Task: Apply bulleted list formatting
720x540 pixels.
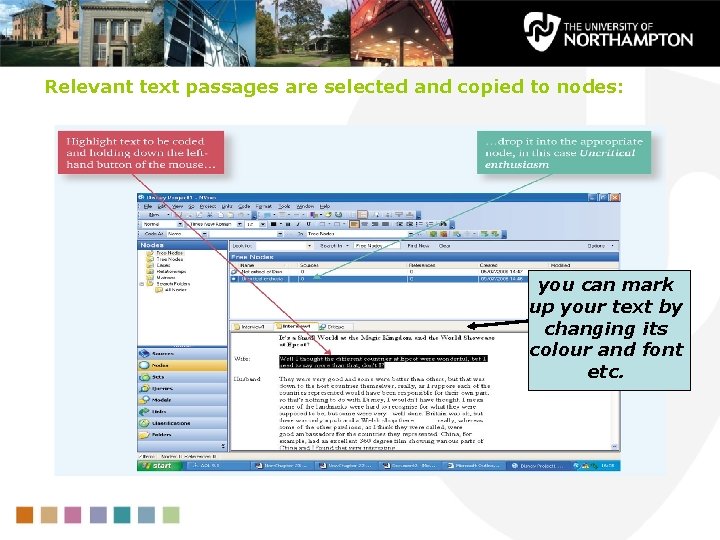Action: click(x=420, y=224)
